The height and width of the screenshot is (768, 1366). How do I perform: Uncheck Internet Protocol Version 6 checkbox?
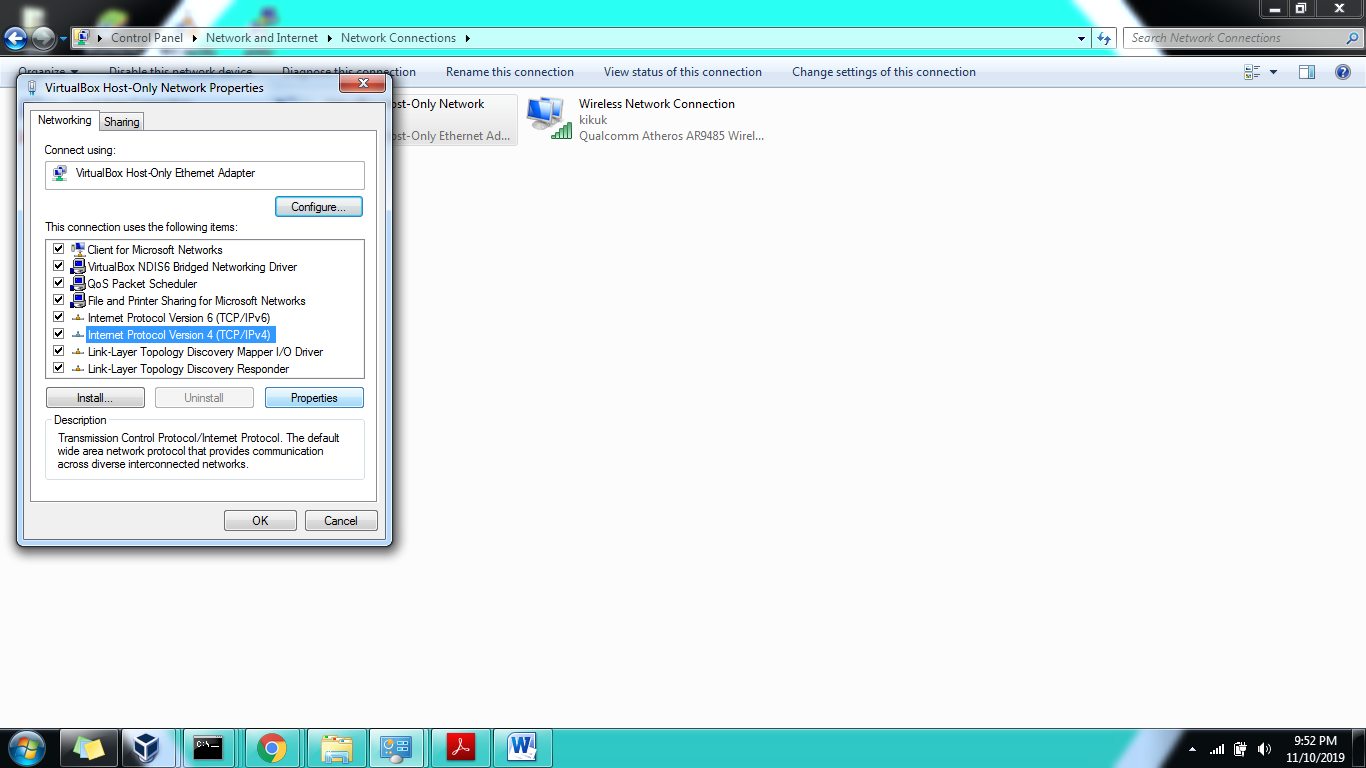coord(59,317)
